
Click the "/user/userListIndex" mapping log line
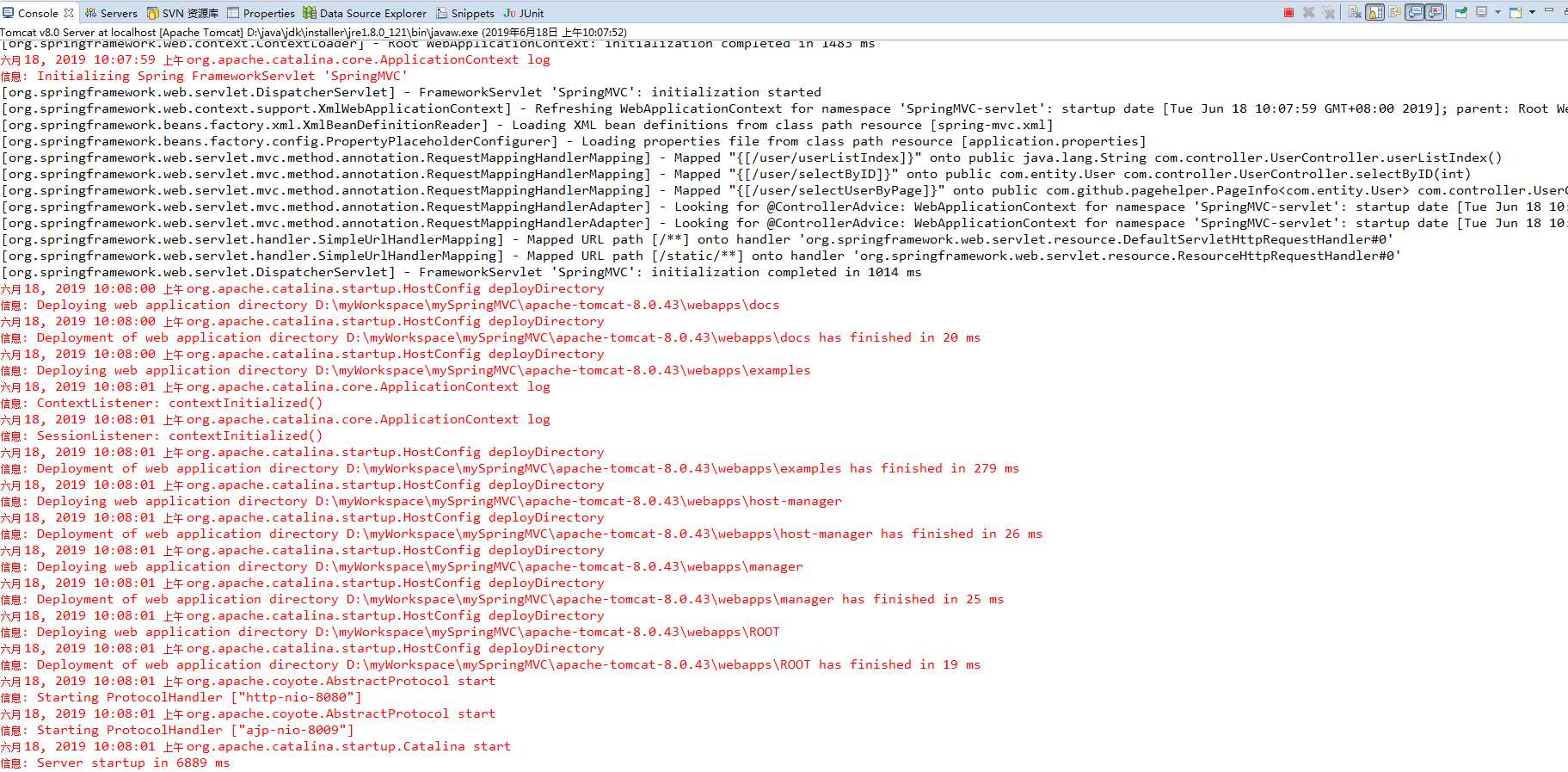(752, 157)
